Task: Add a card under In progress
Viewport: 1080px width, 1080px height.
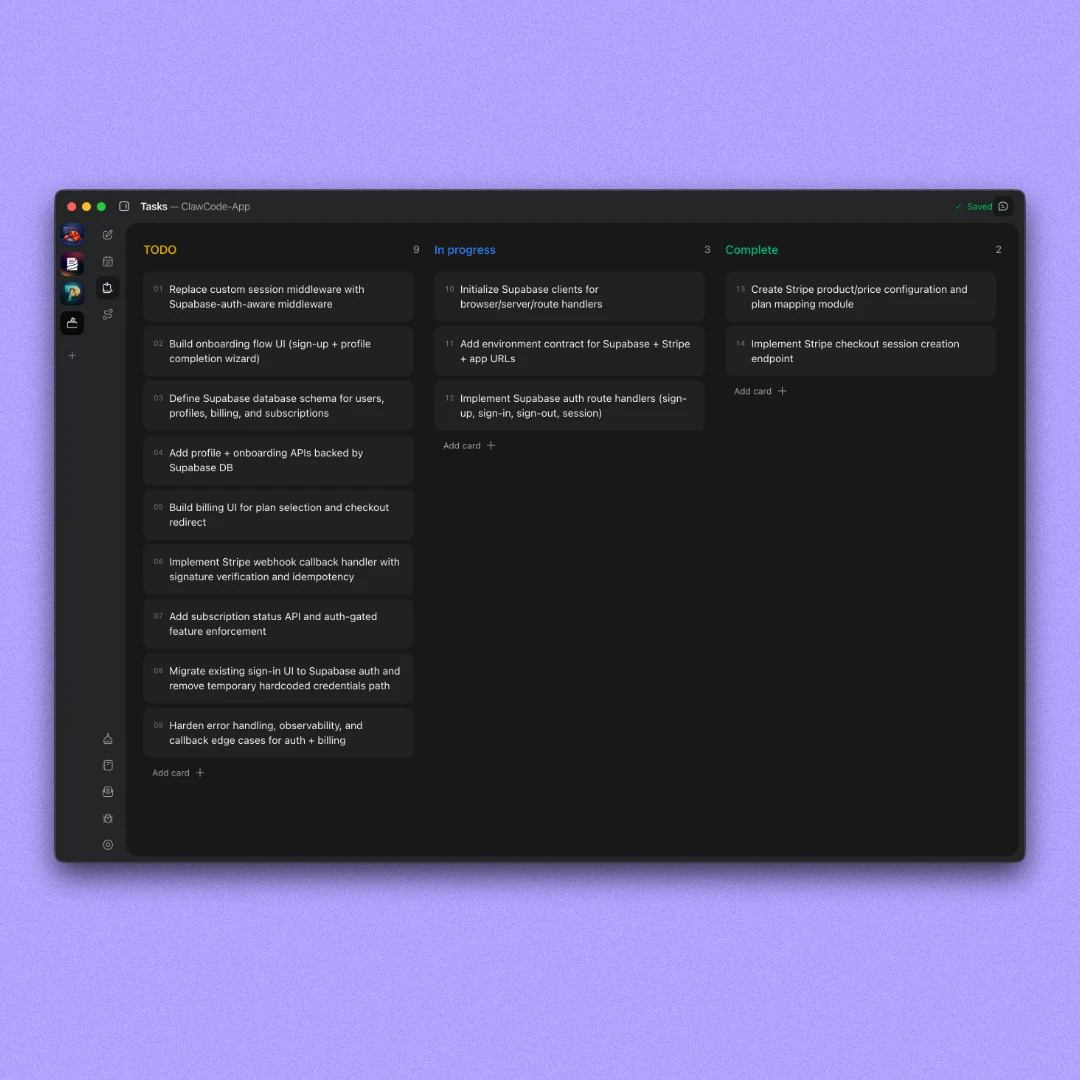Action: (469, 445)
